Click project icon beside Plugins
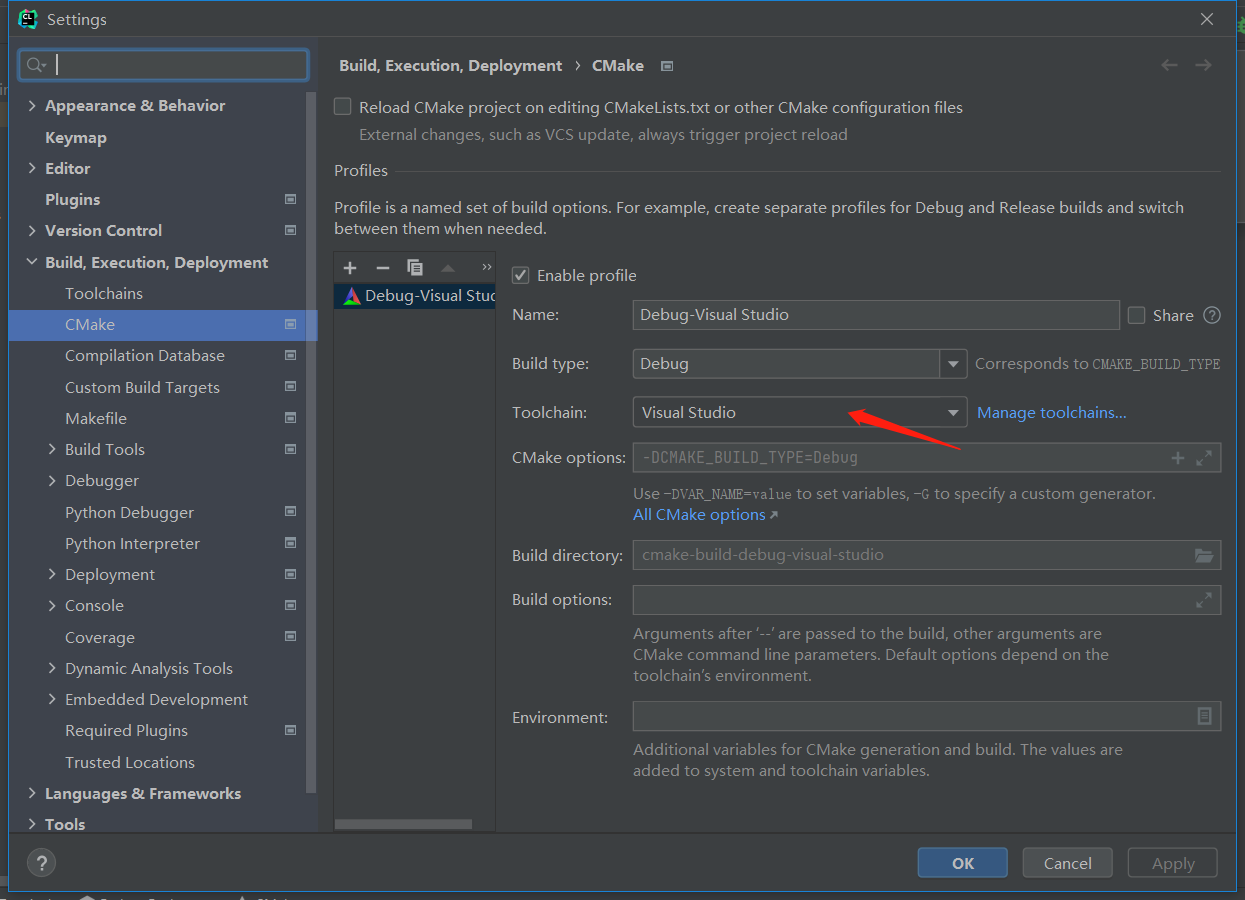The image size is (1245, 900). click(290, 199)
